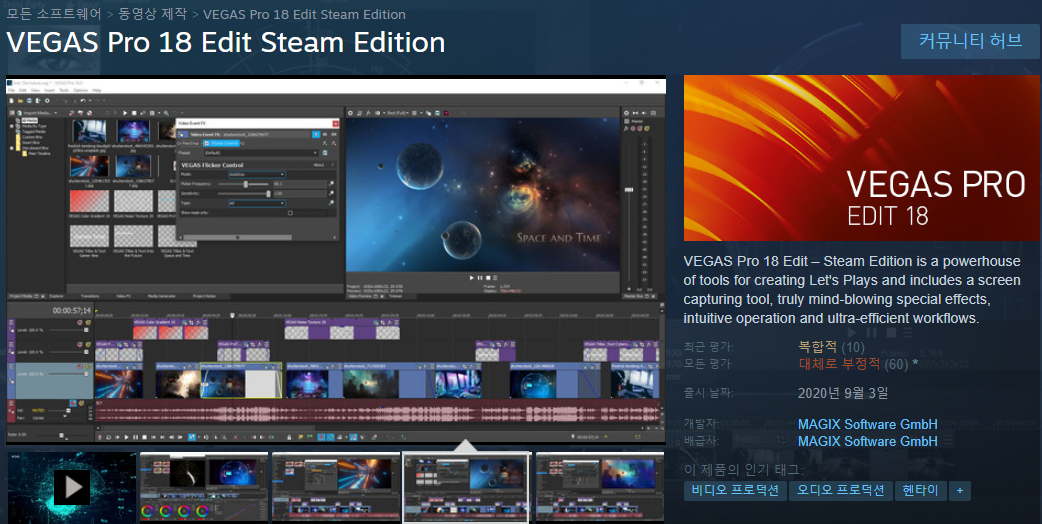Screen dimensions: 1042x524
Task: Switch to the Transitions tab
Action: tap(90, 296)
